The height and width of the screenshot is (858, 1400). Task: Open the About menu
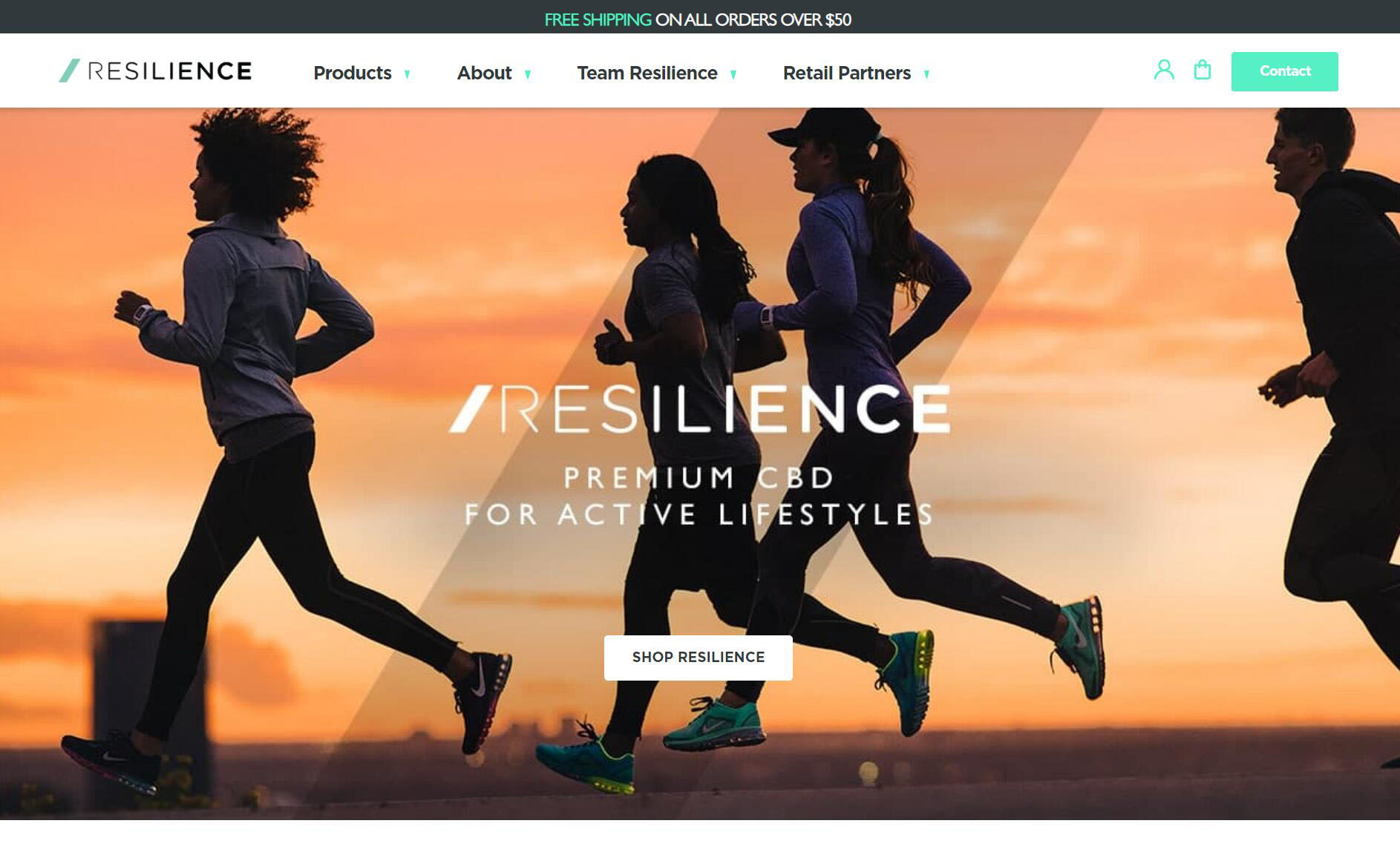coord(484,73)
